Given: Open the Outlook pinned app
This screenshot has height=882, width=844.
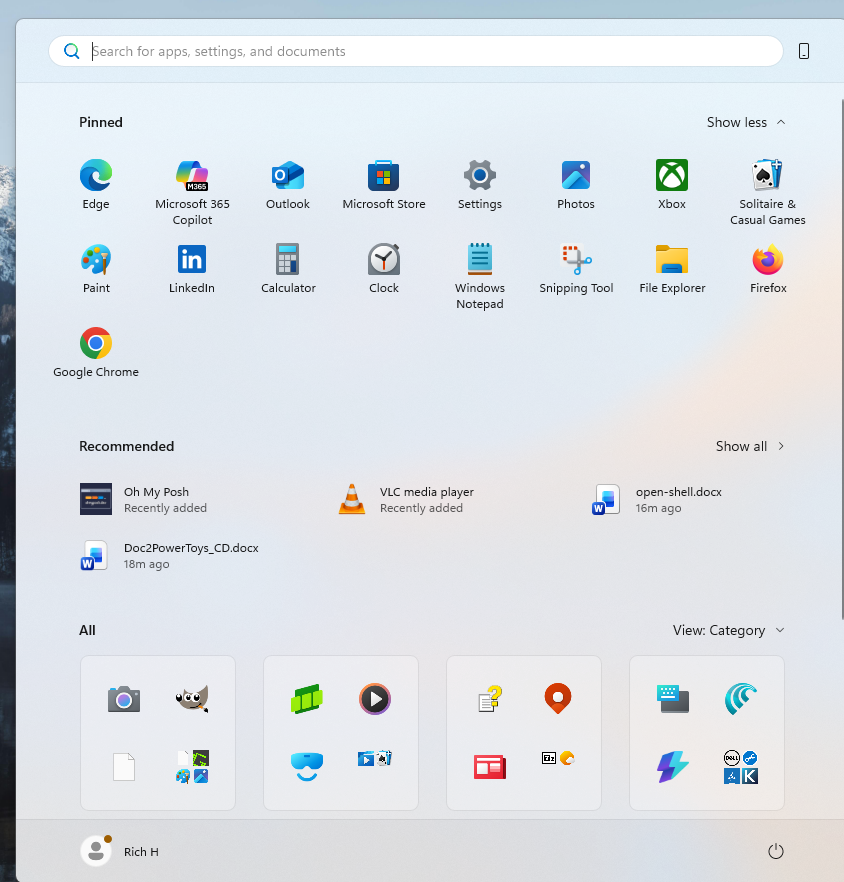Looking at the screenshot, I should point(288,185).
